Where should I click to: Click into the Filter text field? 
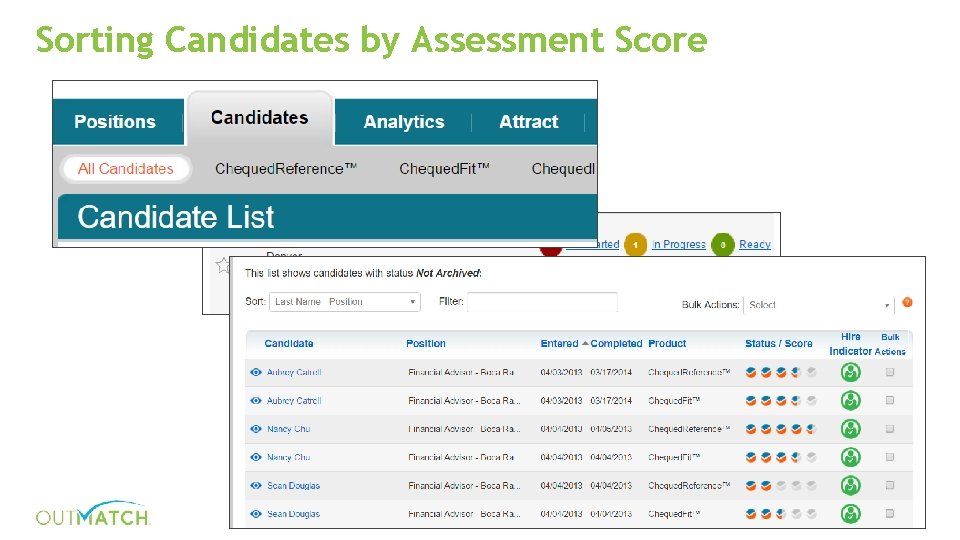point(542,302)
